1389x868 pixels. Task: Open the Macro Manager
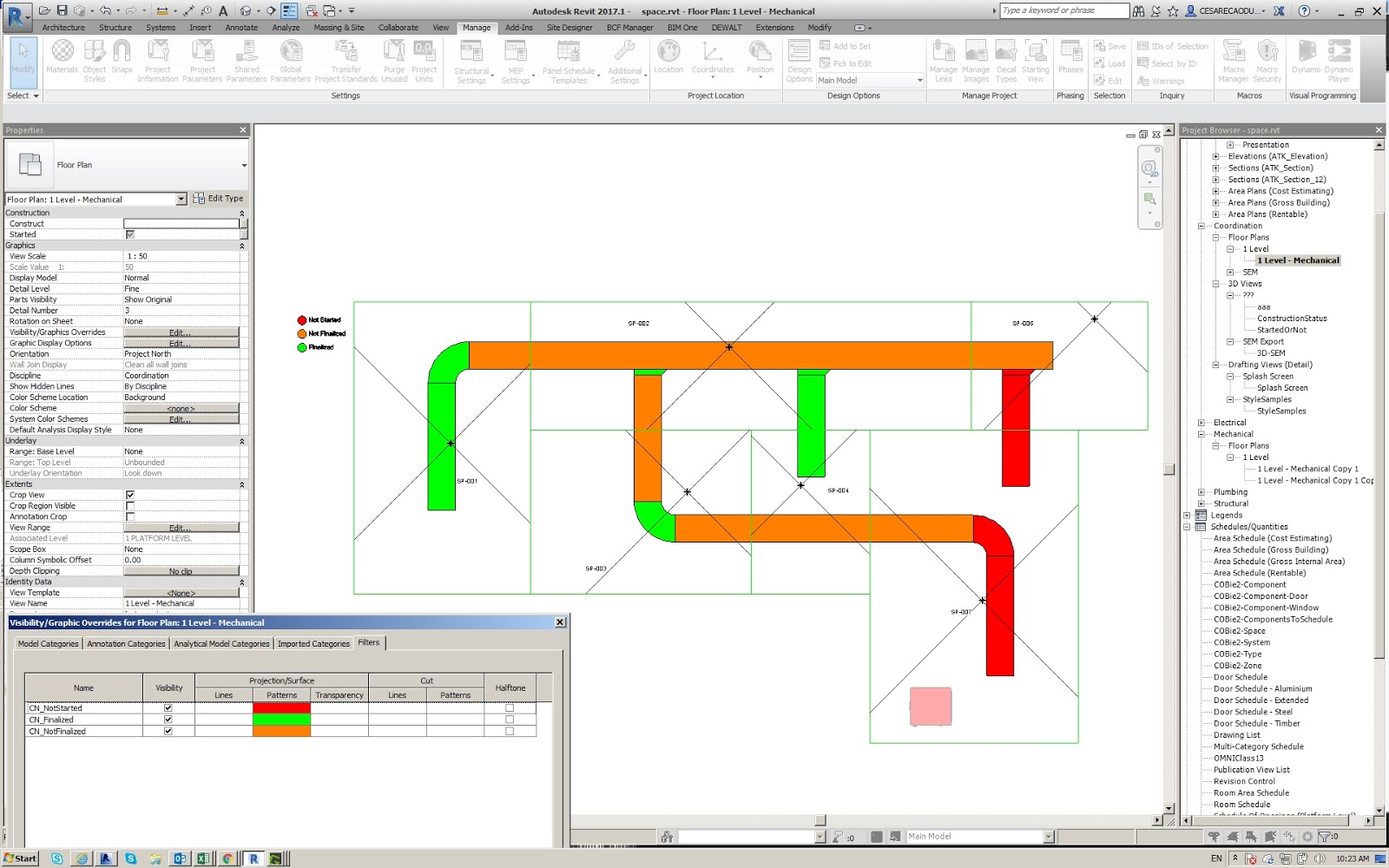point(1233,59)
